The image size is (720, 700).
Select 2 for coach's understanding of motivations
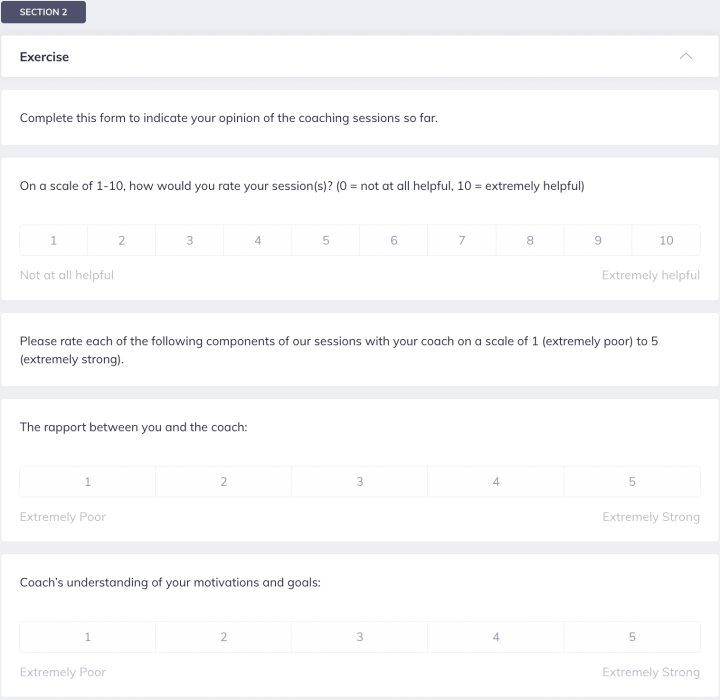coord(224,637)
